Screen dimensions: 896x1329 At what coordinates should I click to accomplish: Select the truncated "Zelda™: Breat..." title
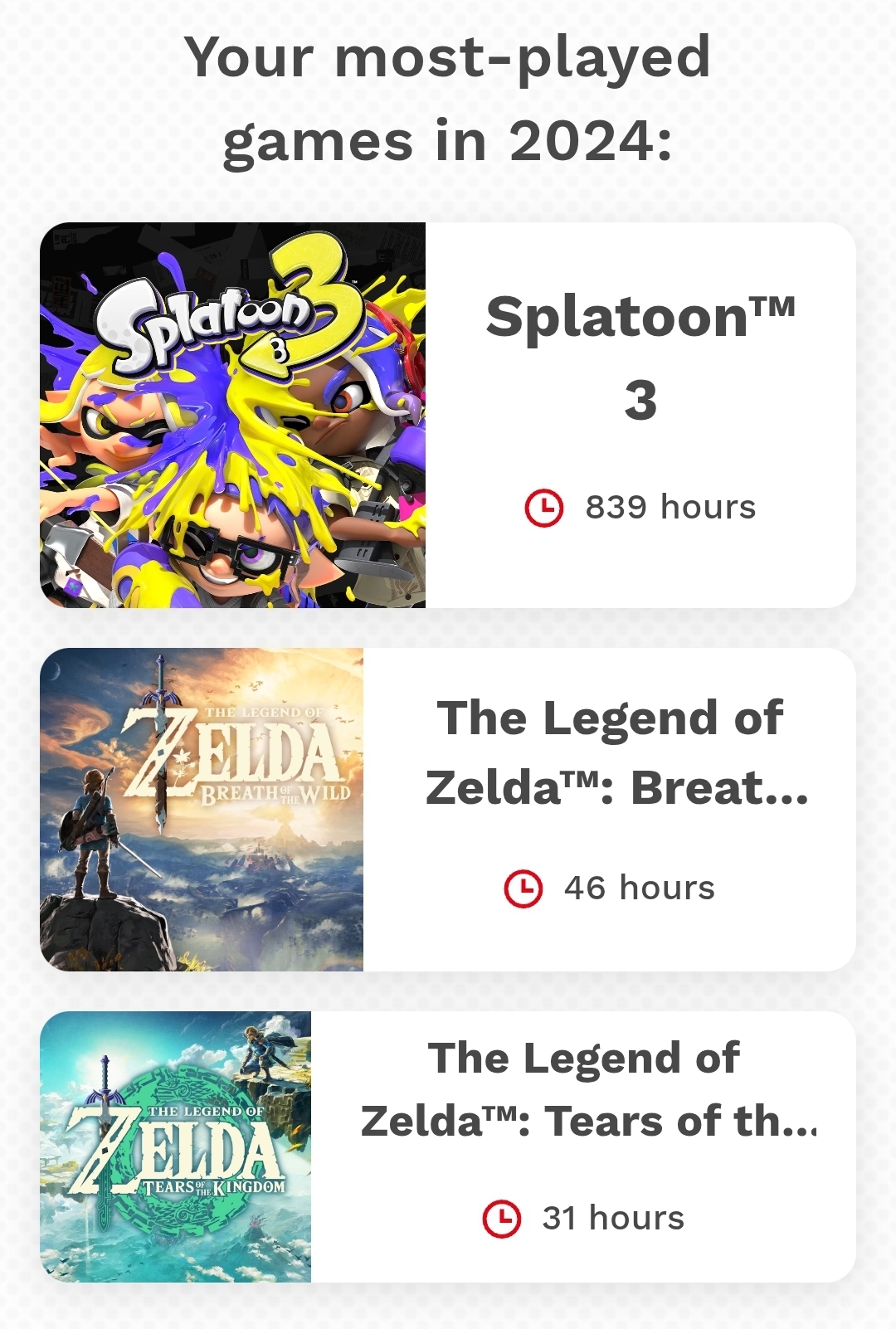(x=616, y=788)
